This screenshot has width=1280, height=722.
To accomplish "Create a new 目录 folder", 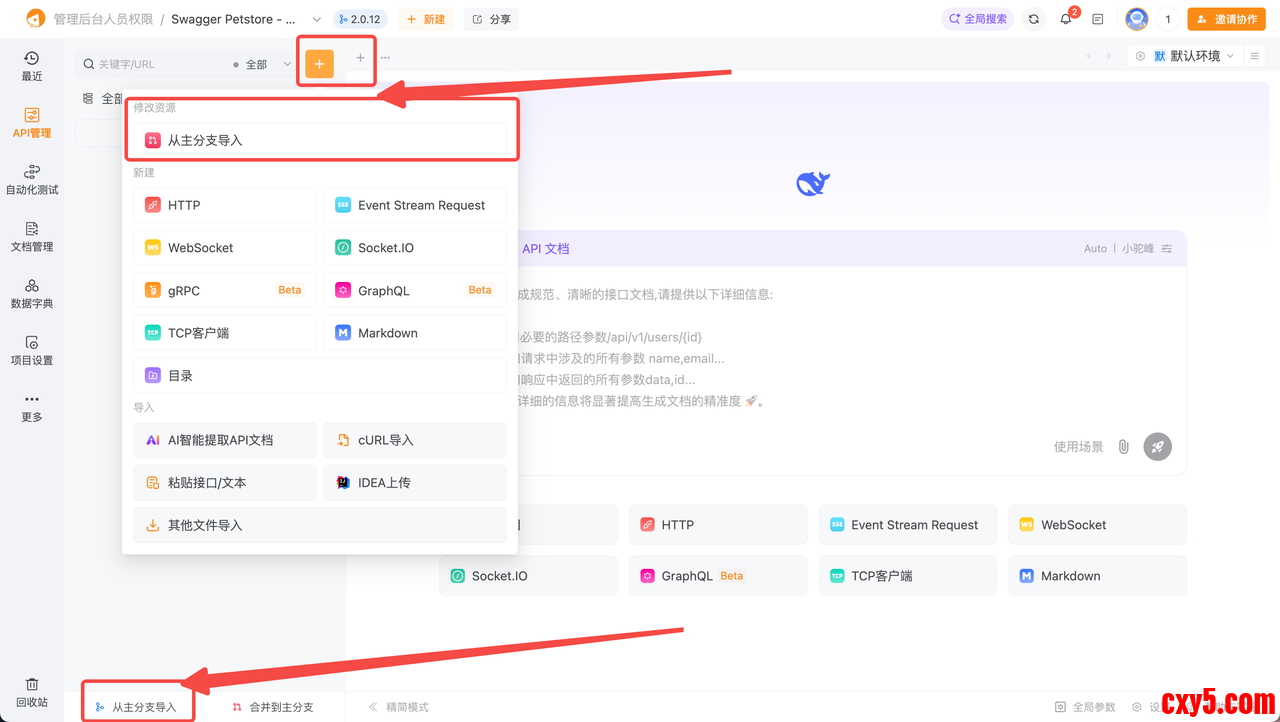I will [320, 376].
